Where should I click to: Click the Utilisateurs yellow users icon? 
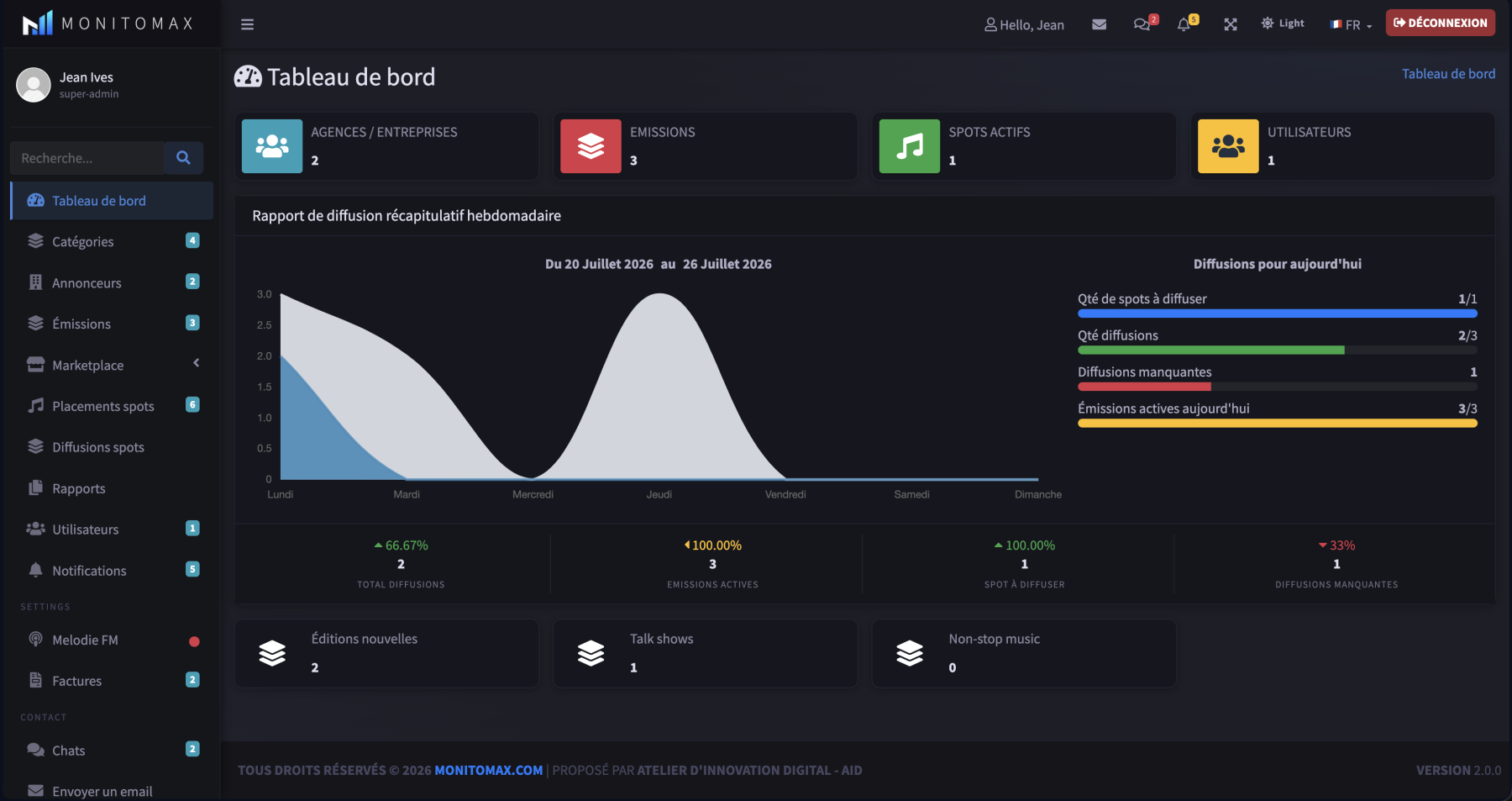[1228, 146]
